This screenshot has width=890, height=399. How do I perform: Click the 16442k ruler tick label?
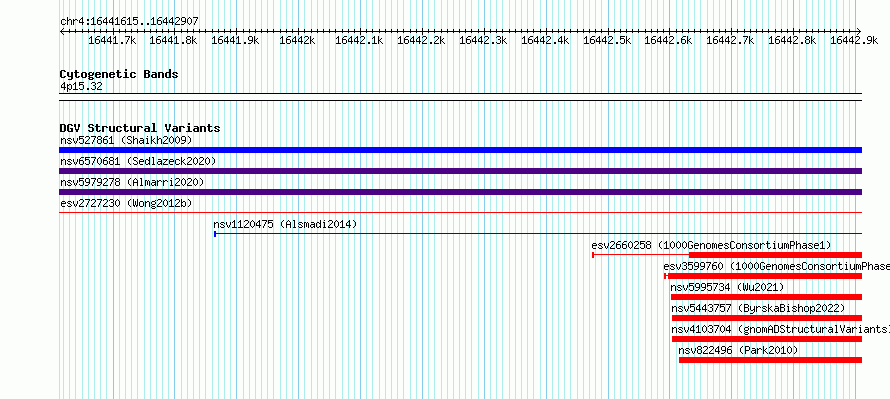point(297,40)
